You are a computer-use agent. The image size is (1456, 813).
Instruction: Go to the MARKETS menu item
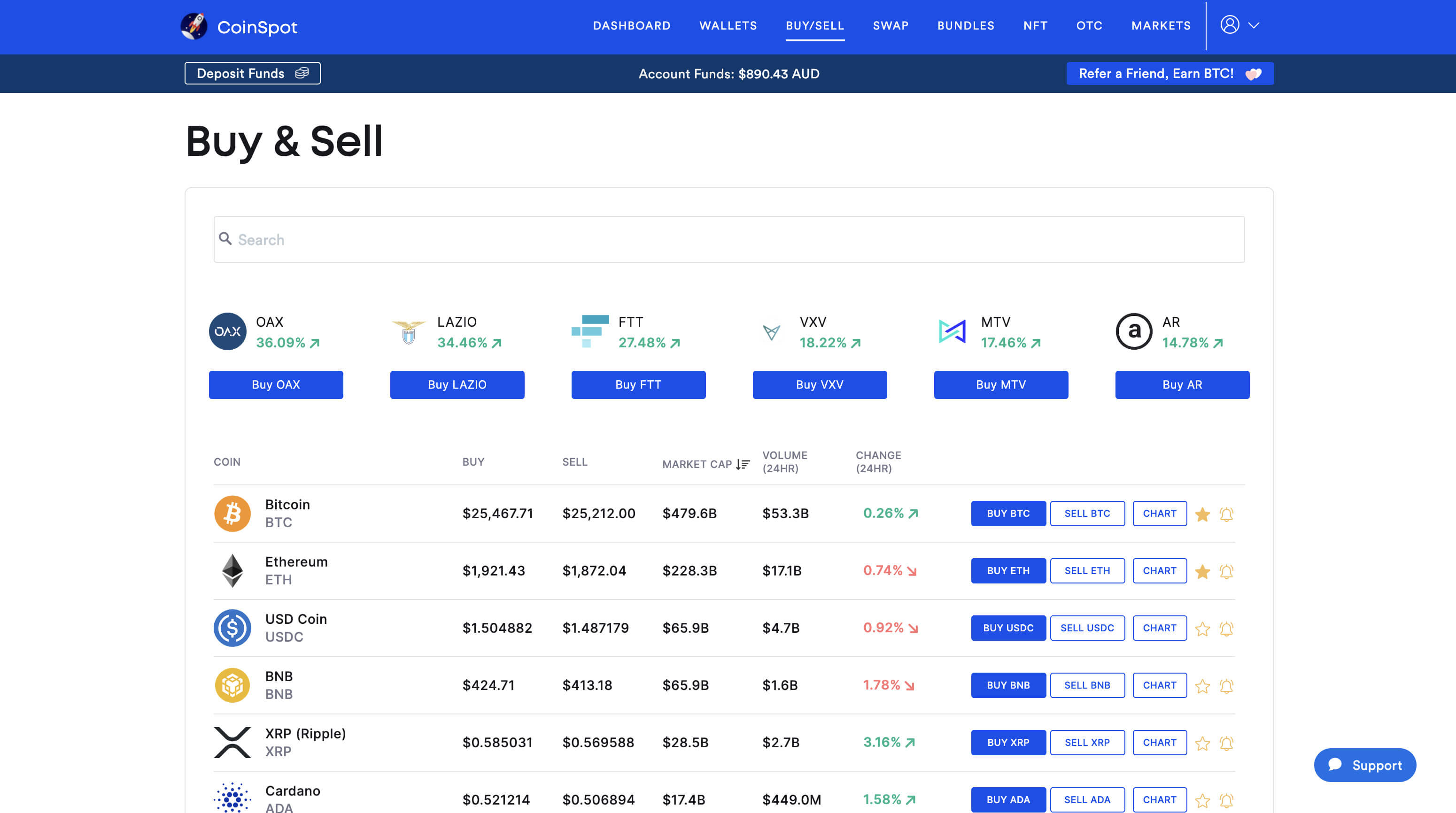tap(1161, 25)
